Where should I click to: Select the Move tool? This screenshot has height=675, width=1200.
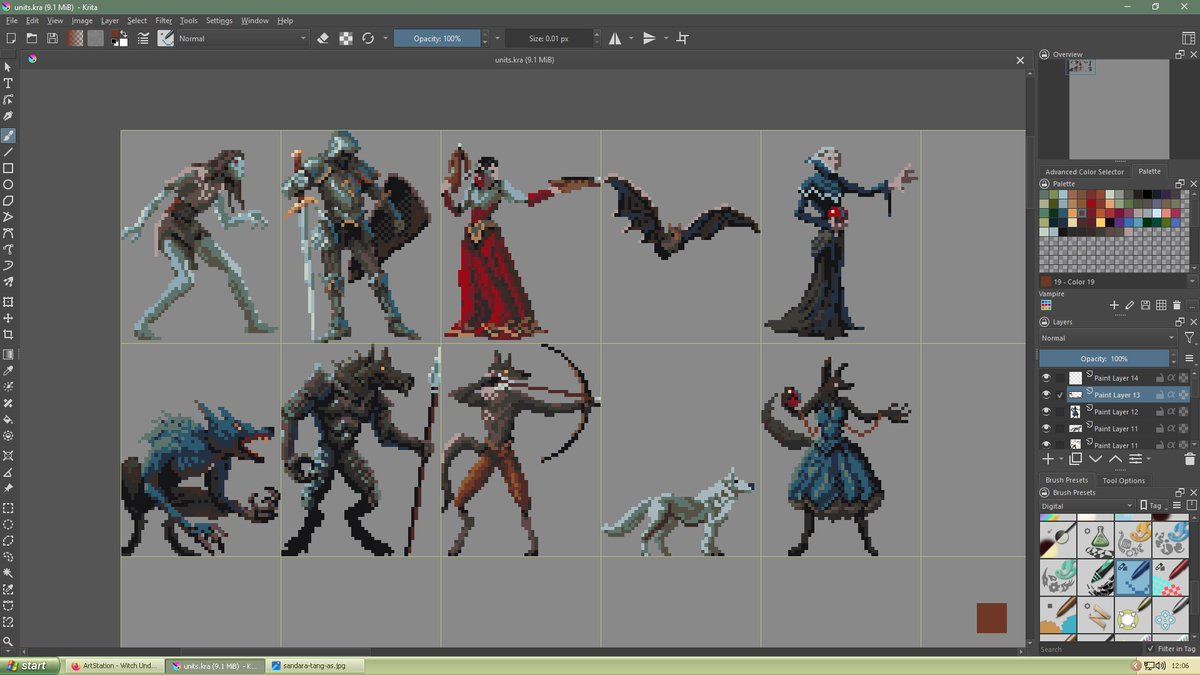tap(8, 318)
